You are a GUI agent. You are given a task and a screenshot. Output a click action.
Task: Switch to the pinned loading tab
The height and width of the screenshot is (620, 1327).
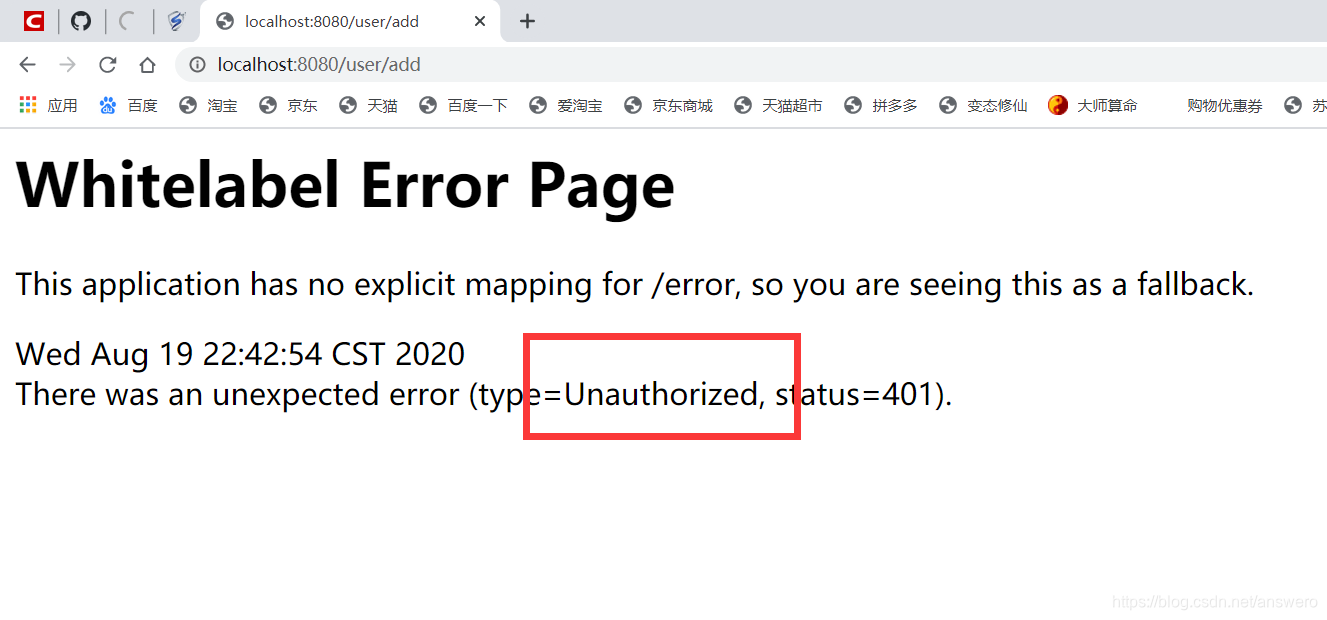tap(127, 21)
